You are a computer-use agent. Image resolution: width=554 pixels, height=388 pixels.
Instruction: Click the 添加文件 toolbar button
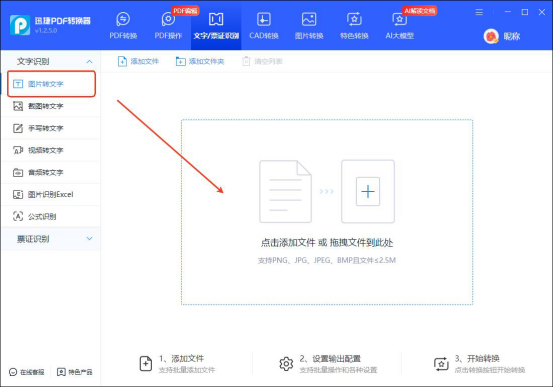[138, 61]
